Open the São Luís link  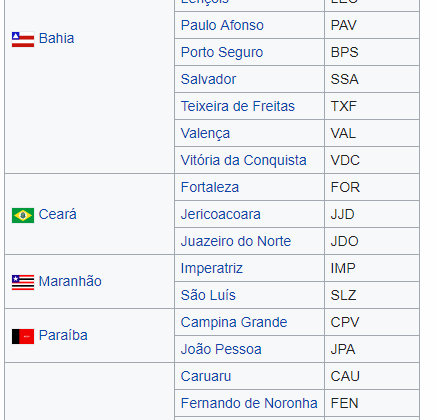coord(208,295)
